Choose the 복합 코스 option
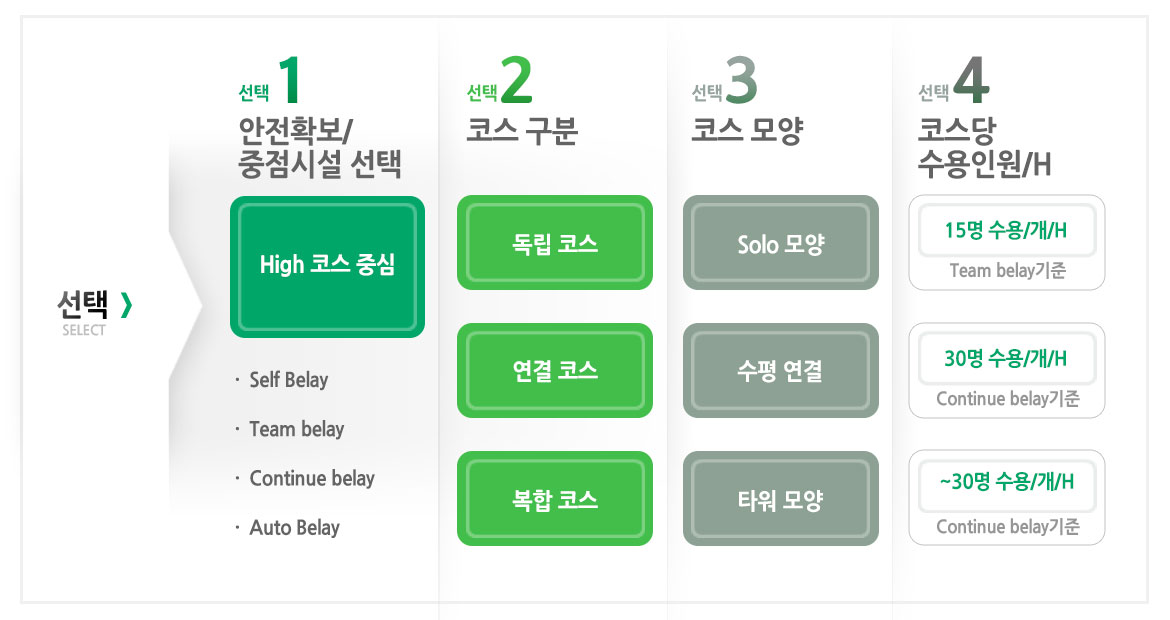1170x620 pixels. [554, 498]
